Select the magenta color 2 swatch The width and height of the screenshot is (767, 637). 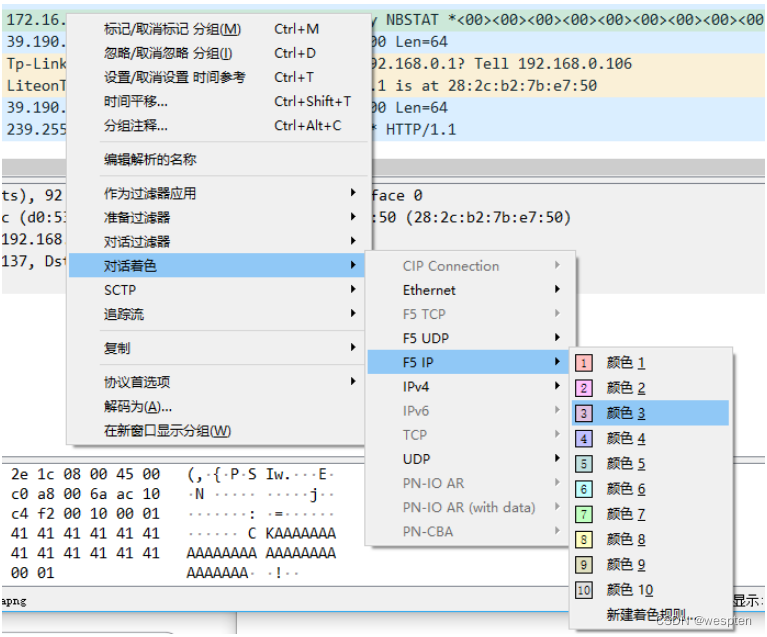(584, 388)
